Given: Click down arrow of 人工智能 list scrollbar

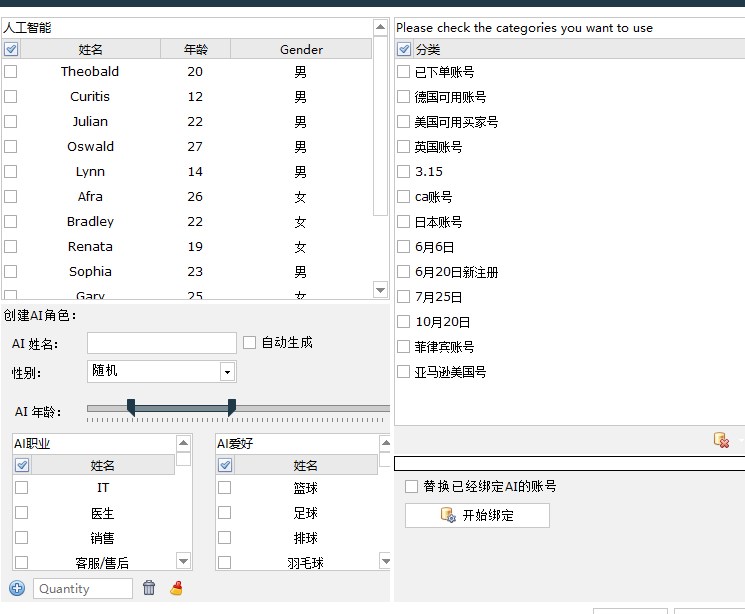Looking at the screenshot, I should (x=380, y=290).
